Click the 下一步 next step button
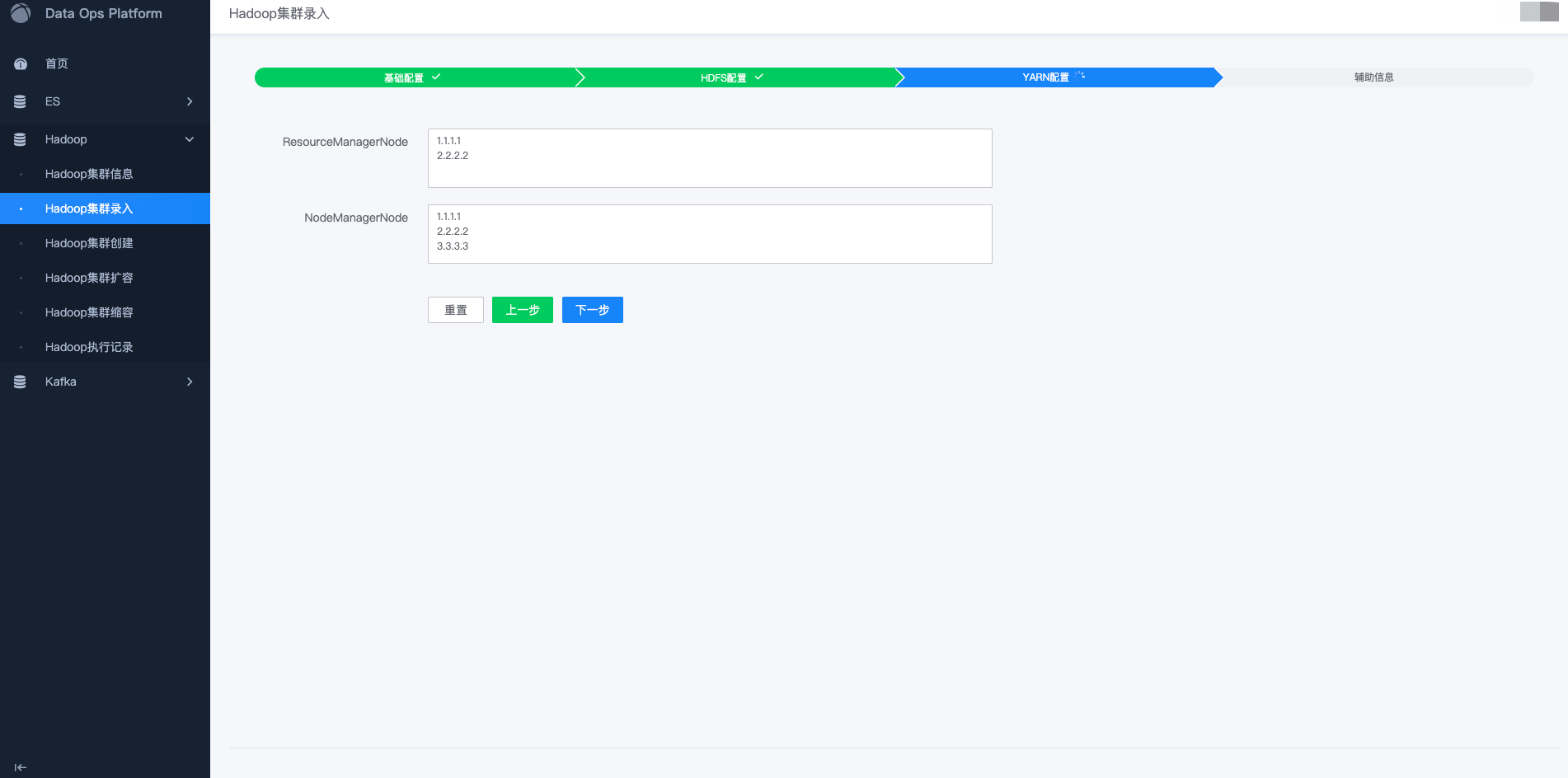Image resolution: width=1568 pixels, height=778 pixels. (593, 310)
